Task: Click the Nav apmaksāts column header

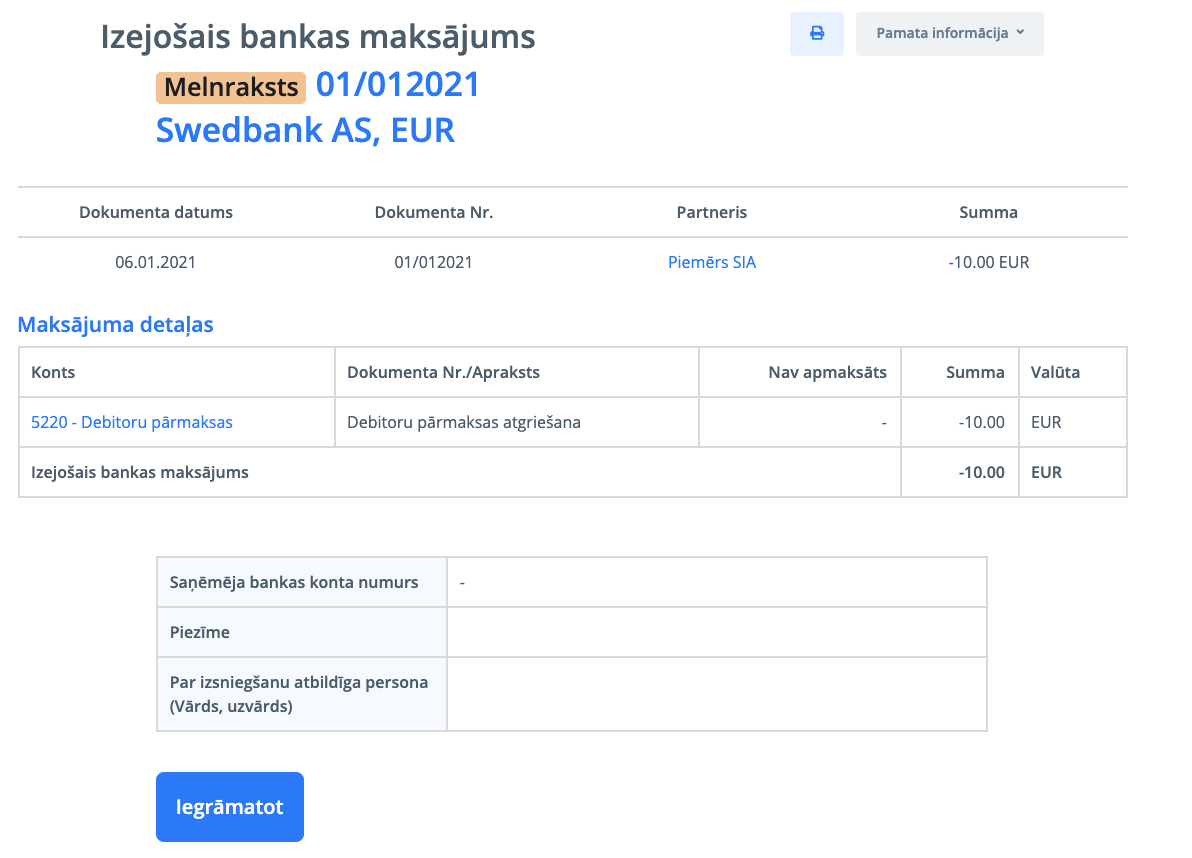Action: tap(827, 372)
